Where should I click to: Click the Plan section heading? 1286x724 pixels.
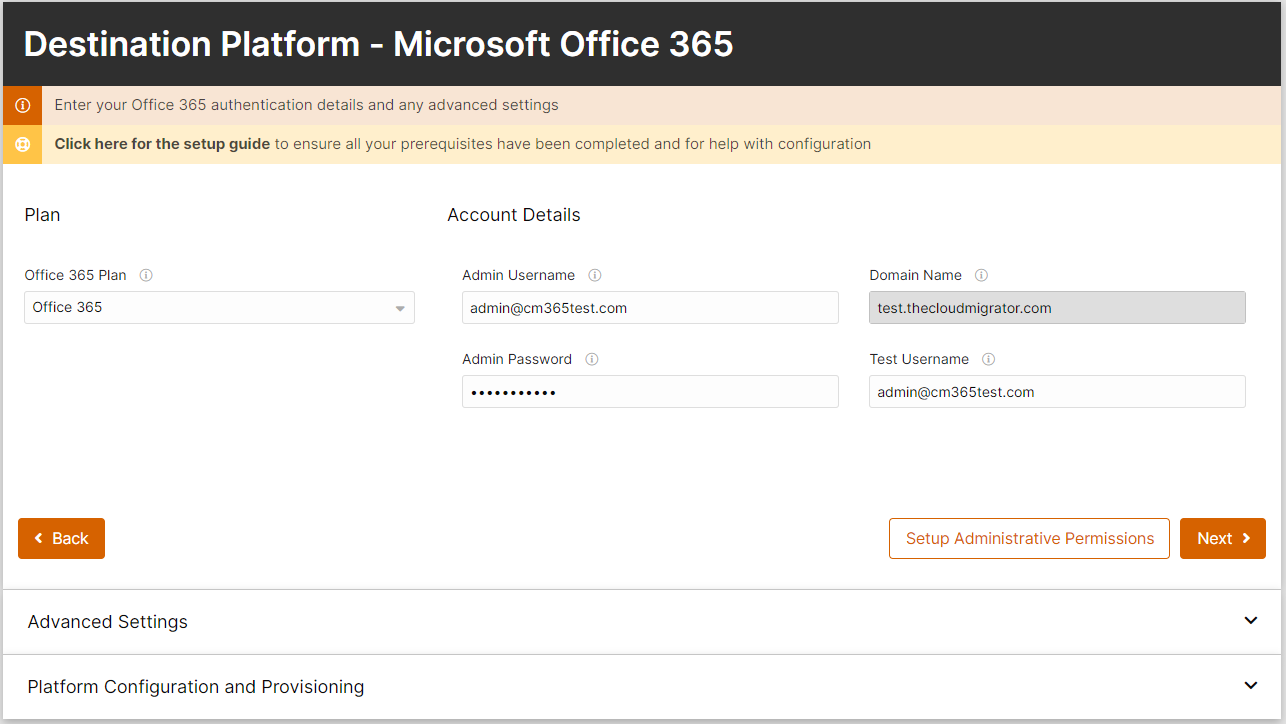click(42, 215)
